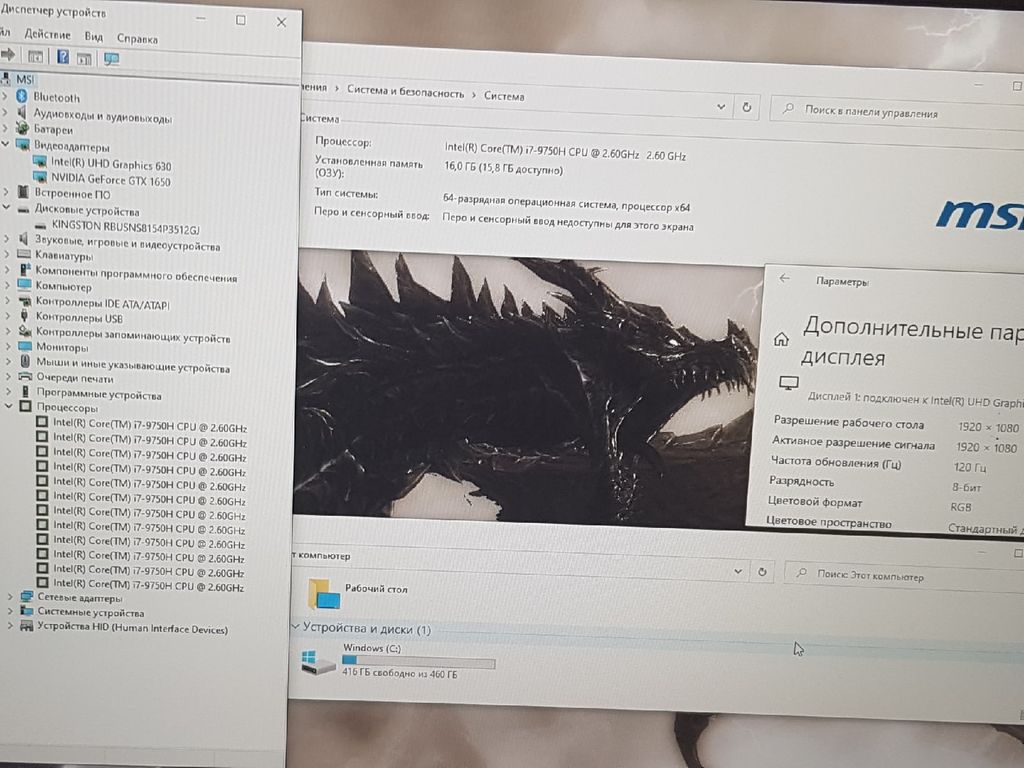Click the Клавиатуры keyboard icon

[x=24, y=254]
